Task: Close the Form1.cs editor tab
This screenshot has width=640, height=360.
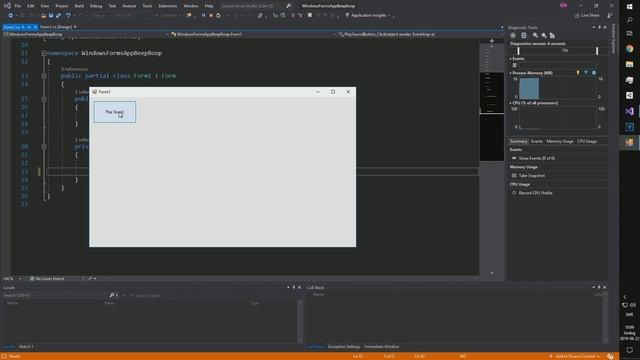Action: click(35, 27)
